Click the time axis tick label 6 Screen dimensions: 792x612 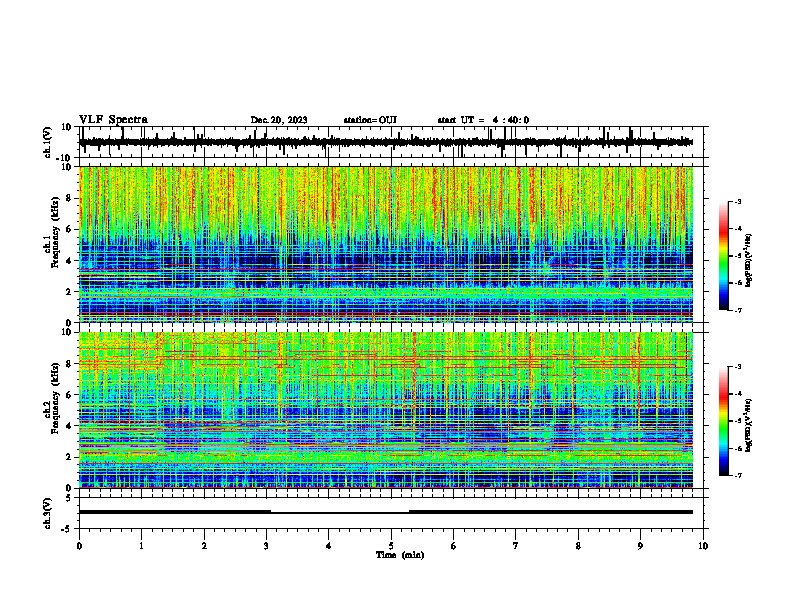coord(454,546)
